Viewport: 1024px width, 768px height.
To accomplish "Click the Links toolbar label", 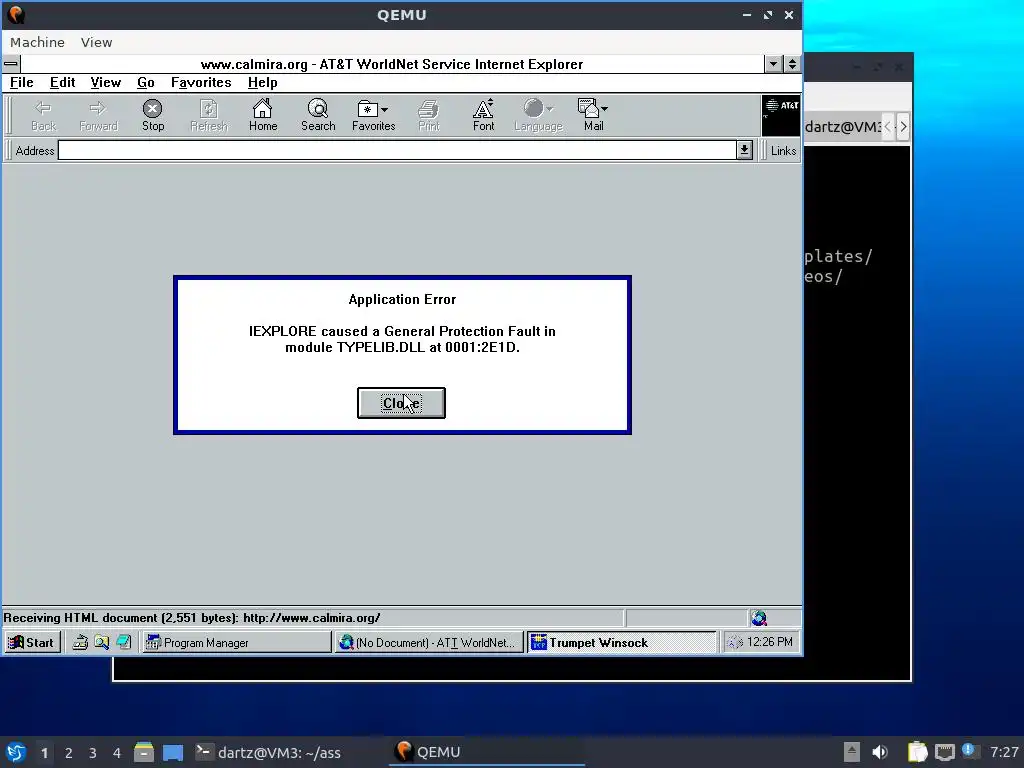I will coord(782,151).
